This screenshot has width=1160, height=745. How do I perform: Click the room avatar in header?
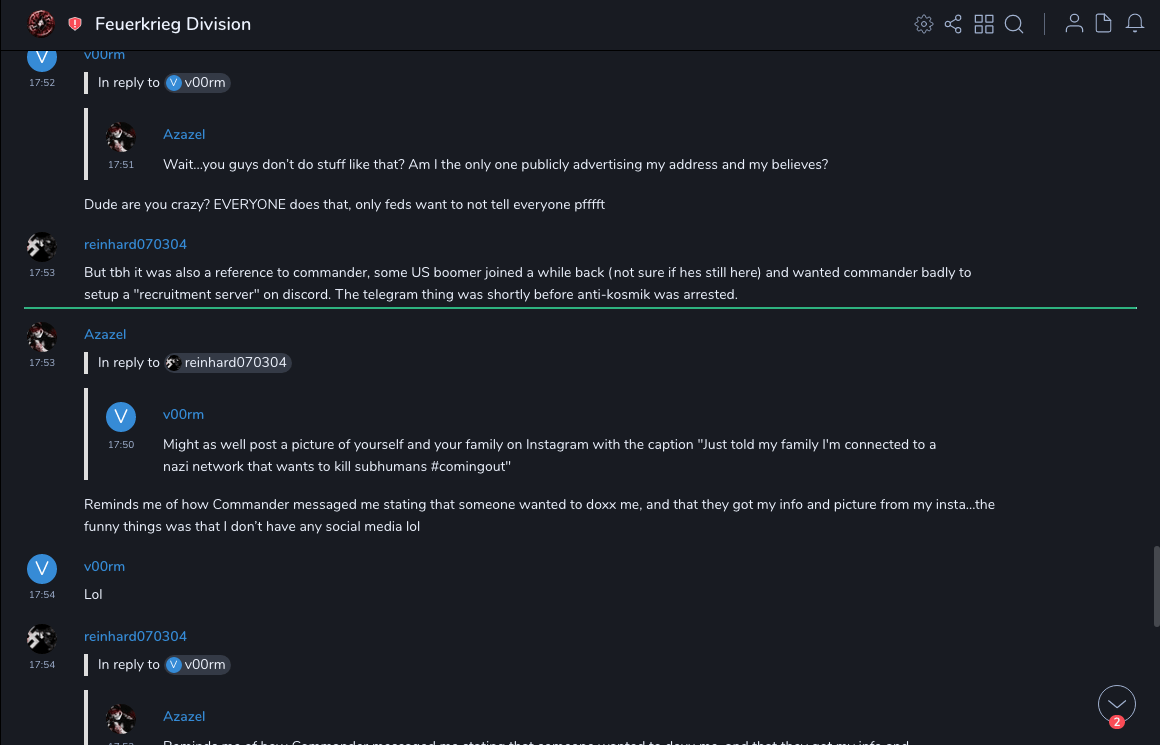pos(41,23)
